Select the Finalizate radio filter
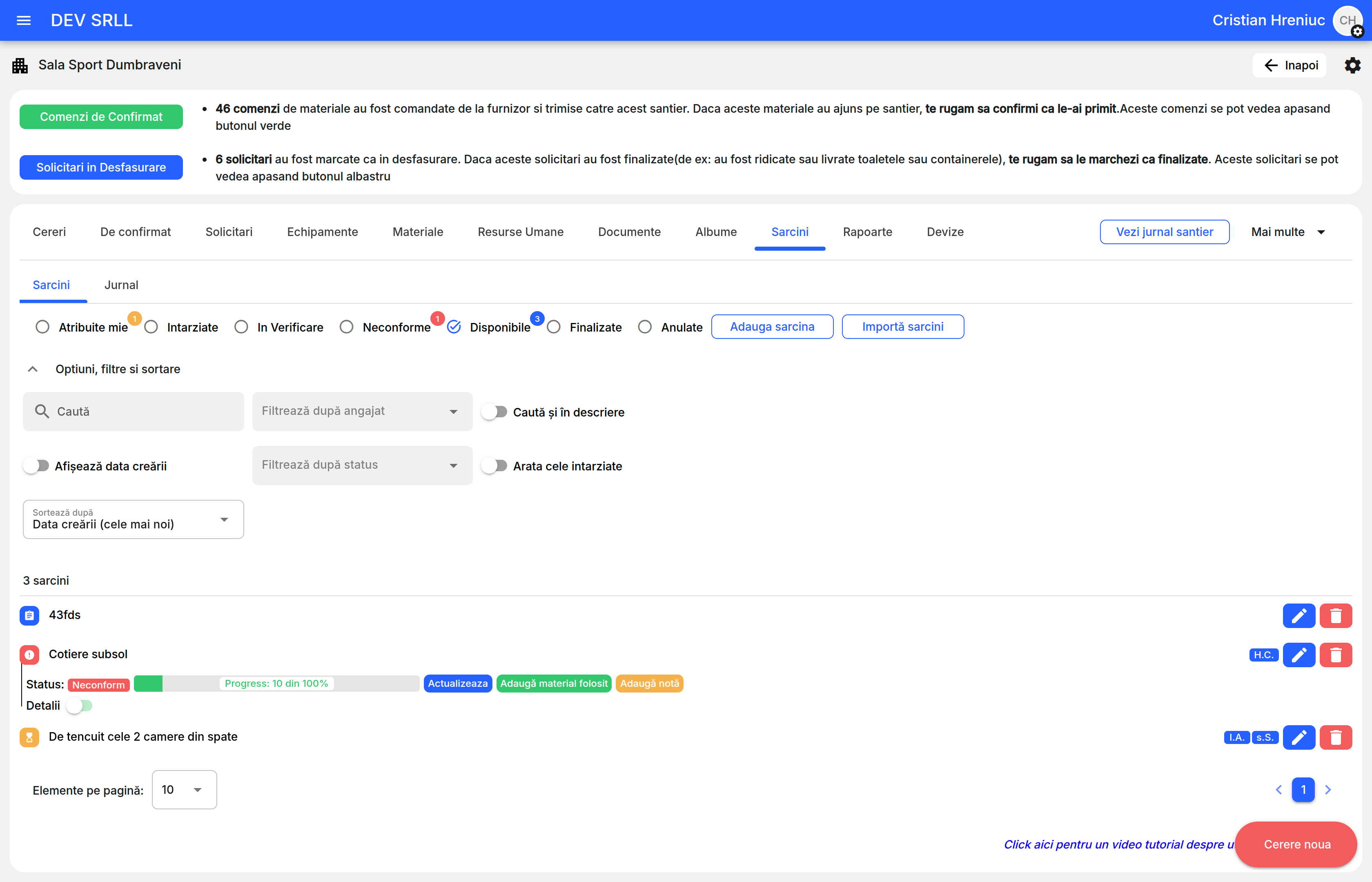This screenshot has height=882, width=1372. coord(554,327)
